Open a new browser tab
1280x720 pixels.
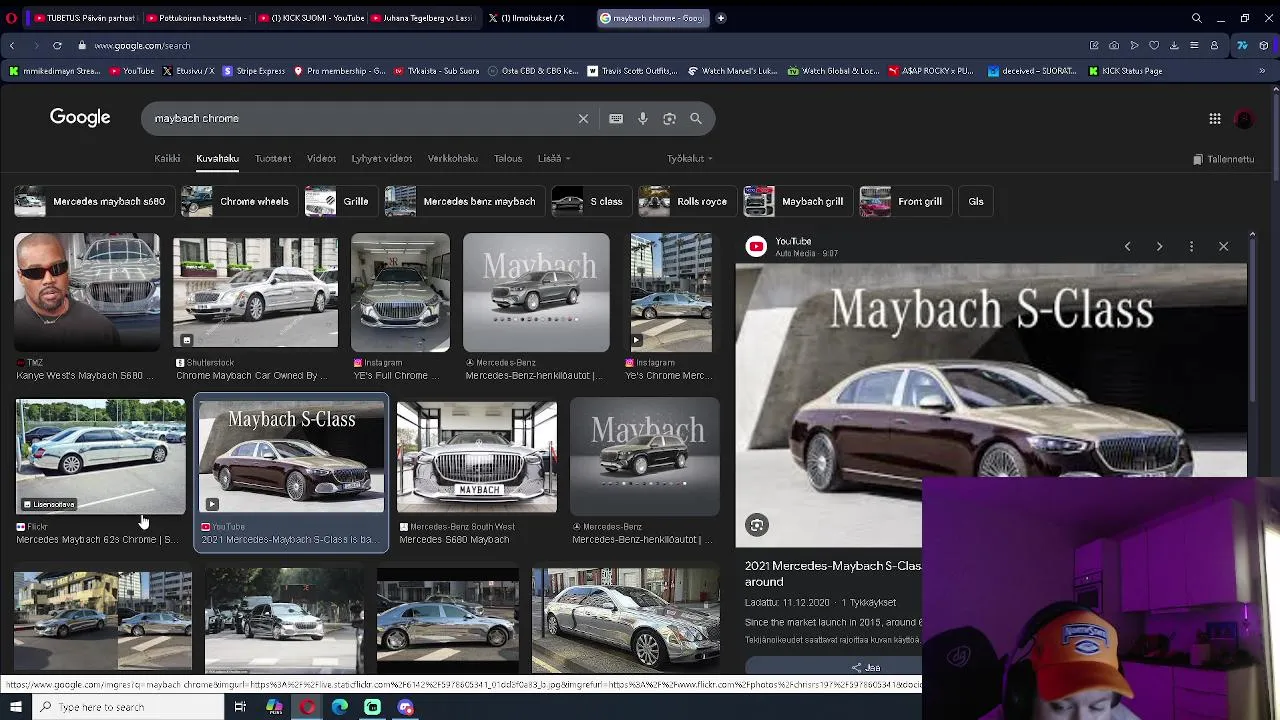pos(720,18)
